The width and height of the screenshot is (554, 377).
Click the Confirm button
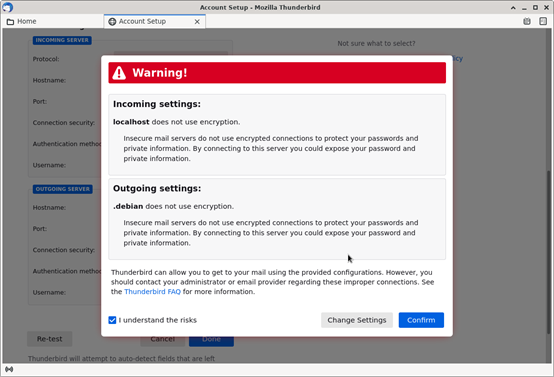click(421, 320)
